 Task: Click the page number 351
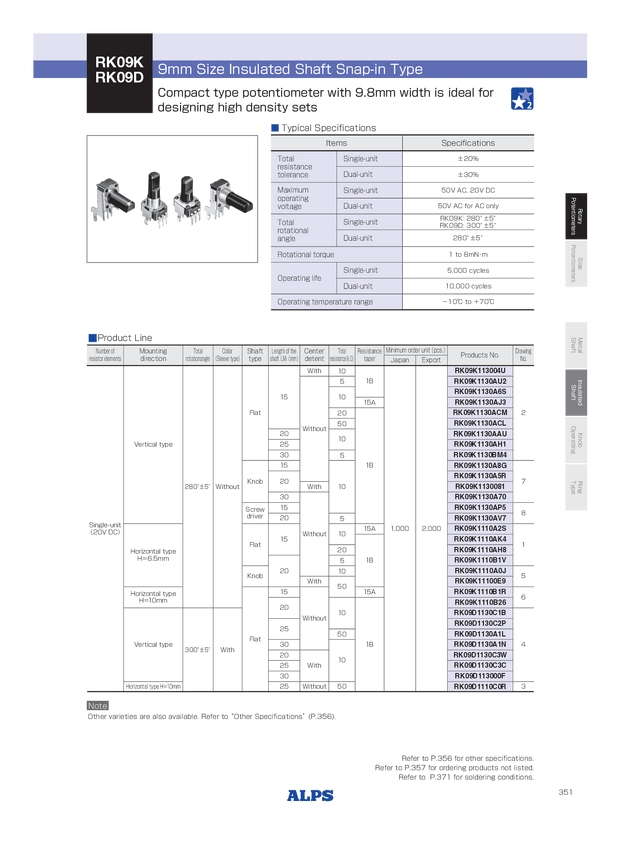(x=565, y=792)
